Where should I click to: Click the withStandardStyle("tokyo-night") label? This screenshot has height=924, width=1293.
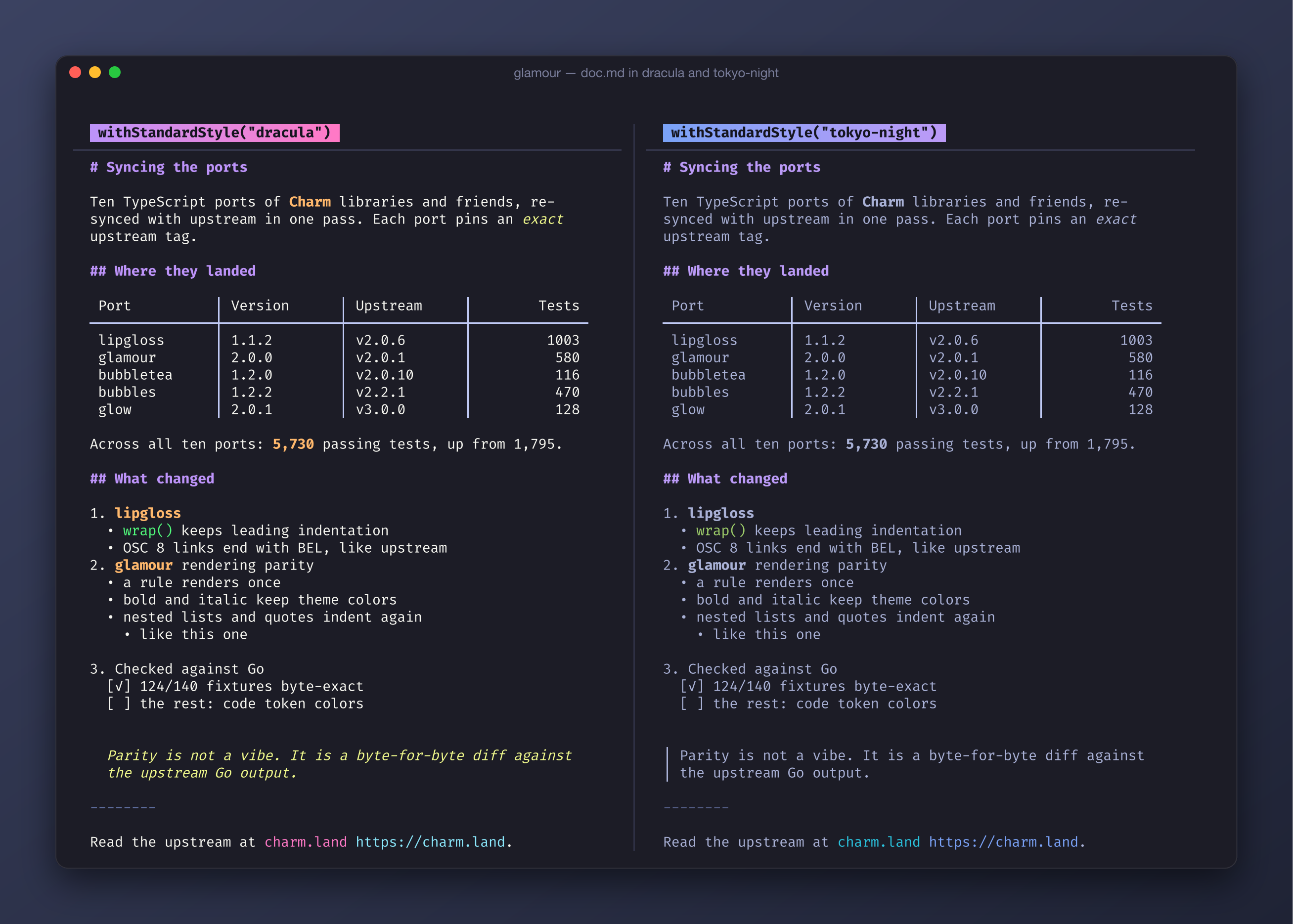pyautogui.click(x=804, y=132)
